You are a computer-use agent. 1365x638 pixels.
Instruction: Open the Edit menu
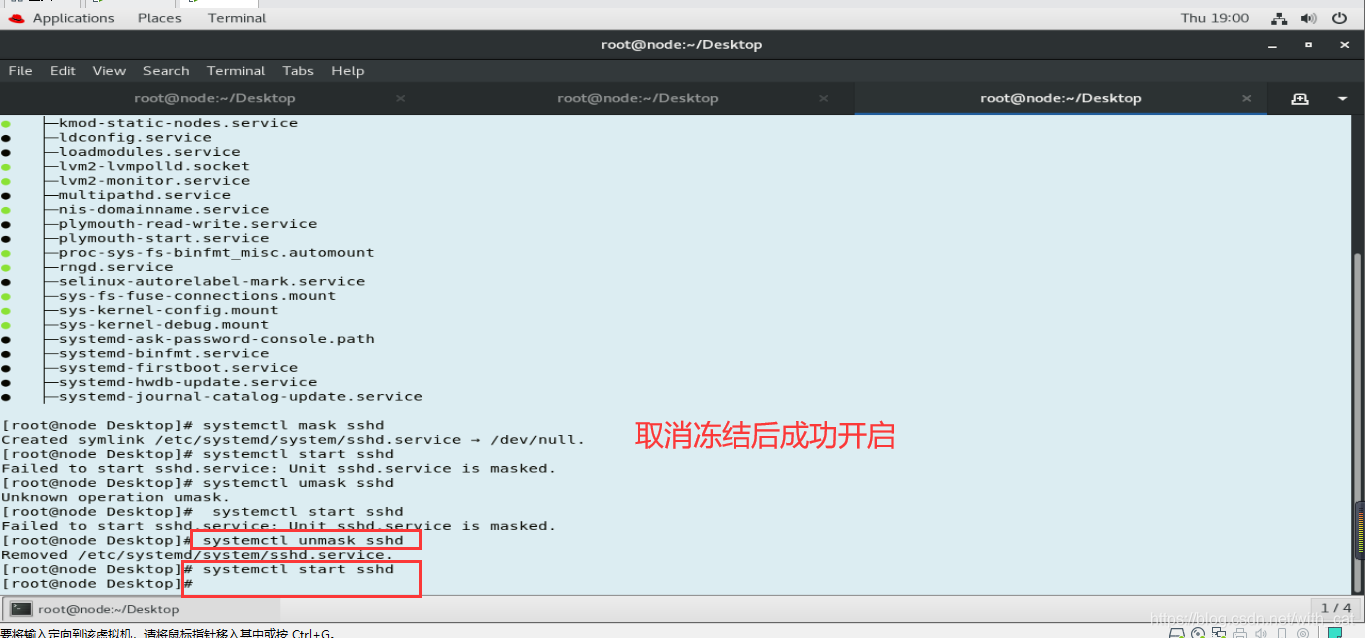tap(63, 71)
